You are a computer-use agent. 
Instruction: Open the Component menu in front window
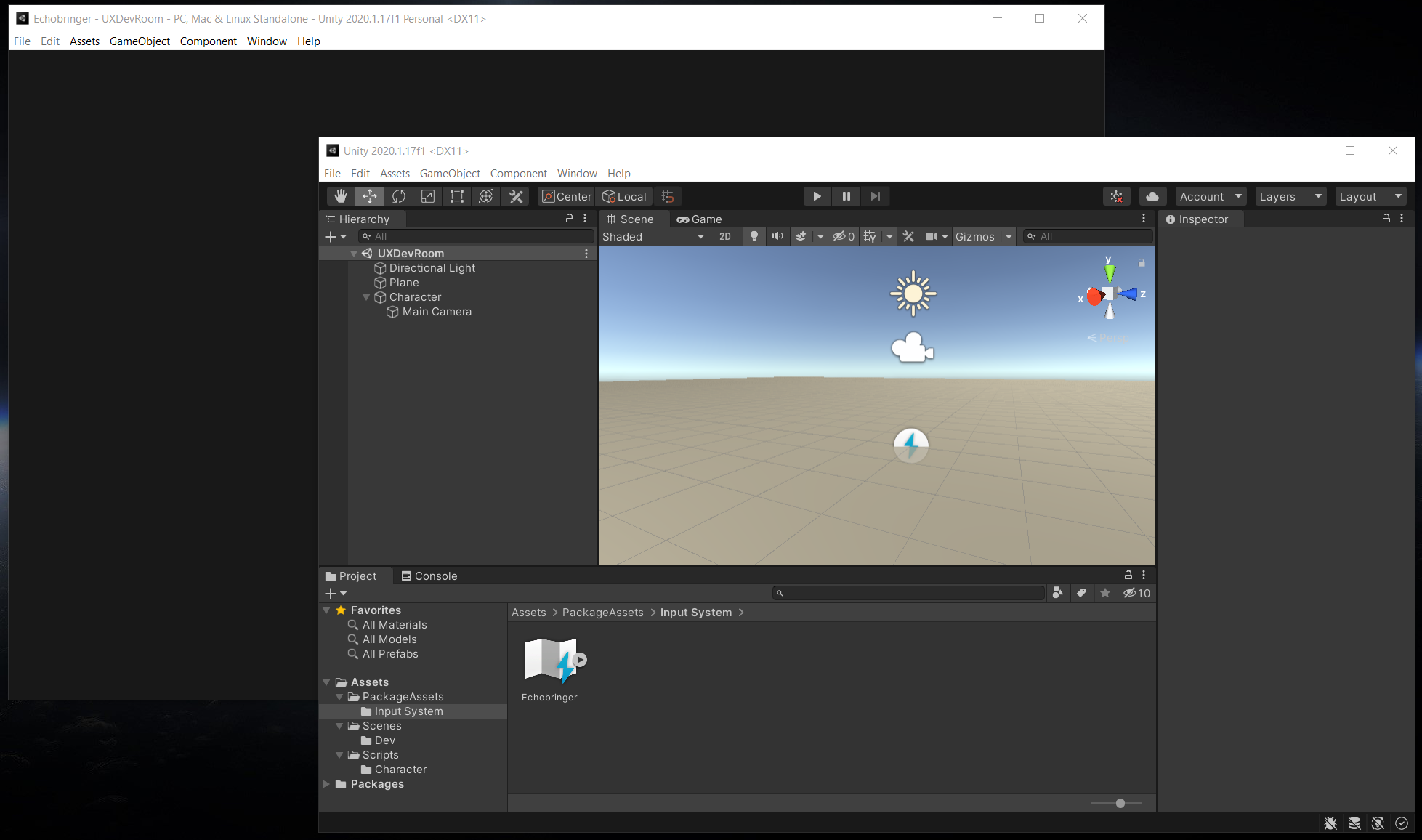tap(518, 173)
